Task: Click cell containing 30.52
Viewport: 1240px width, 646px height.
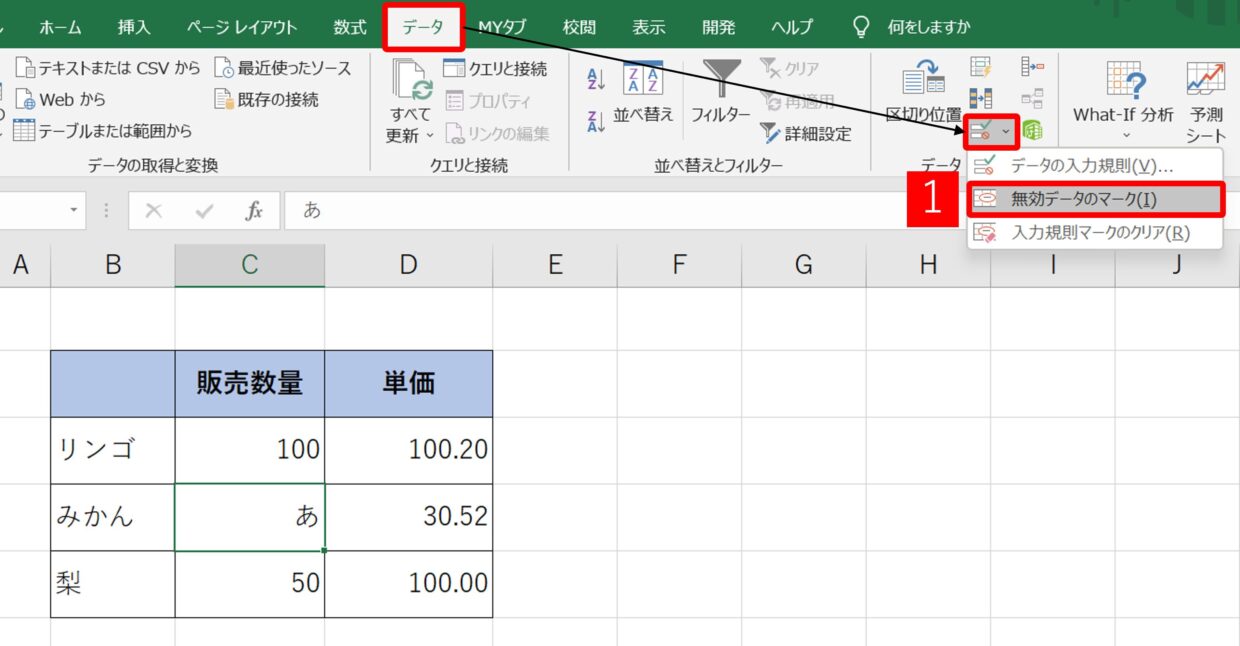Action: coord(408,516)
